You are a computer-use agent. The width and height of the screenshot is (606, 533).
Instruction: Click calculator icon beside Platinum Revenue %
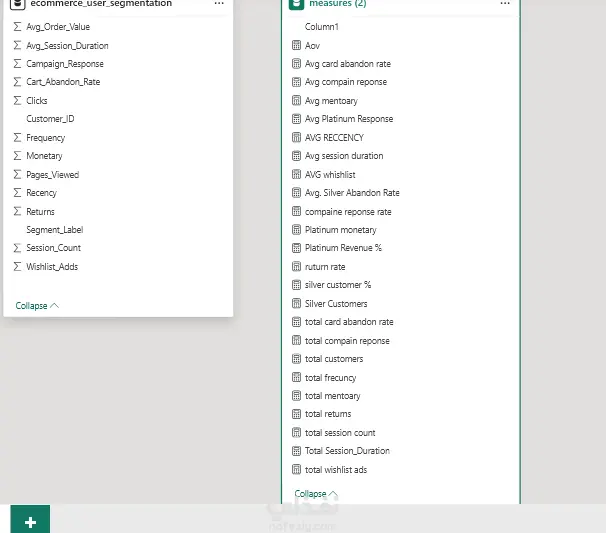[x=296, y=248]
